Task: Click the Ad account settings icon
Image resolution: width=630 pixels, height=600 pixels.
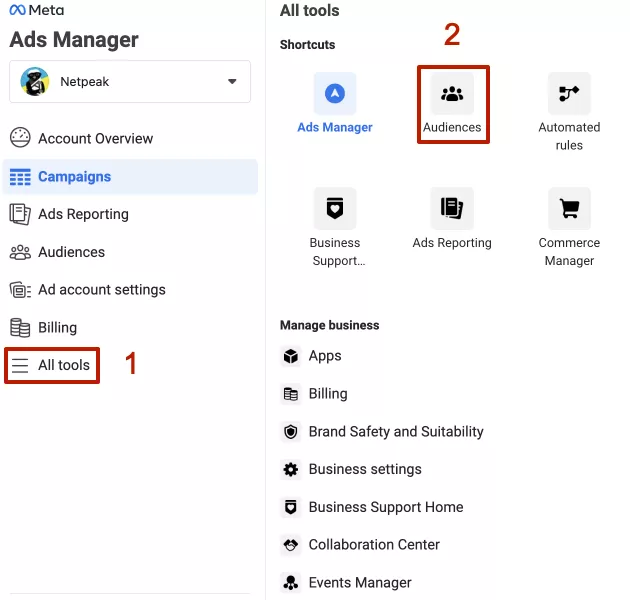Action: 20,290
